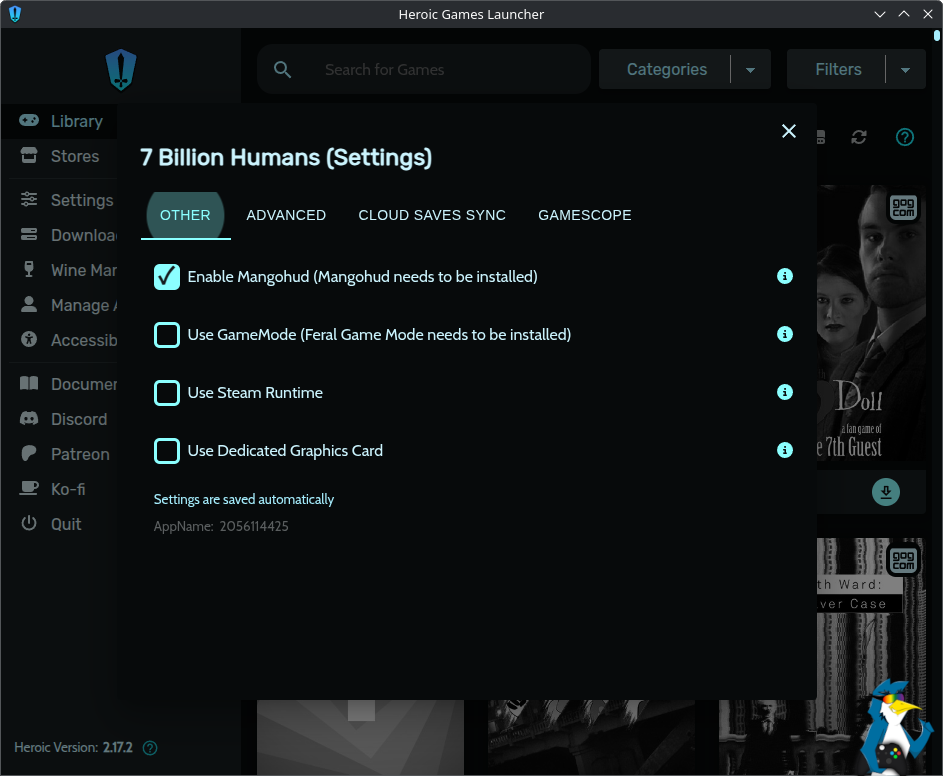Open the Cloud Saves Sync tab

coord(432,215)
